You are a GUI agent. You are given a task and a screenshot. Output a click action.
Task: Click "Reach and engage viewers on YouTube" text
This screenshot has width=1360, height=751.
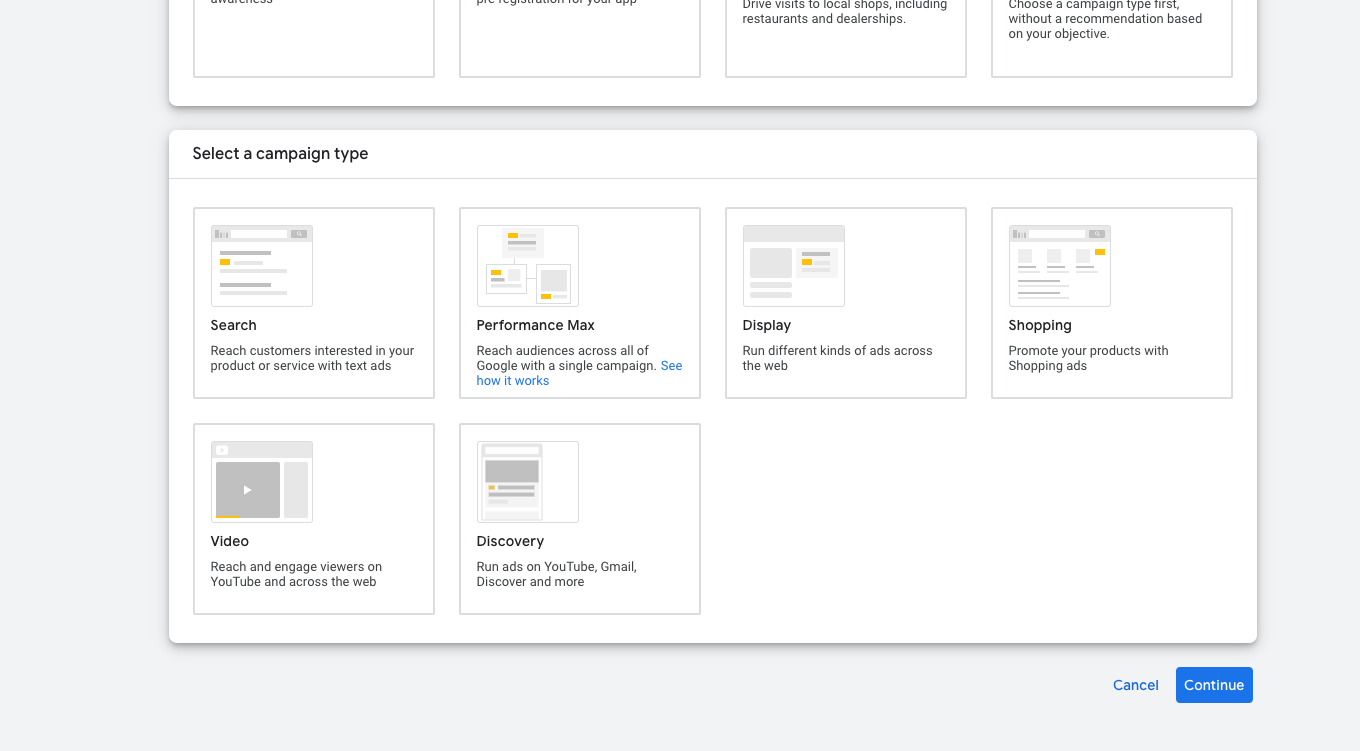[297, 574]
